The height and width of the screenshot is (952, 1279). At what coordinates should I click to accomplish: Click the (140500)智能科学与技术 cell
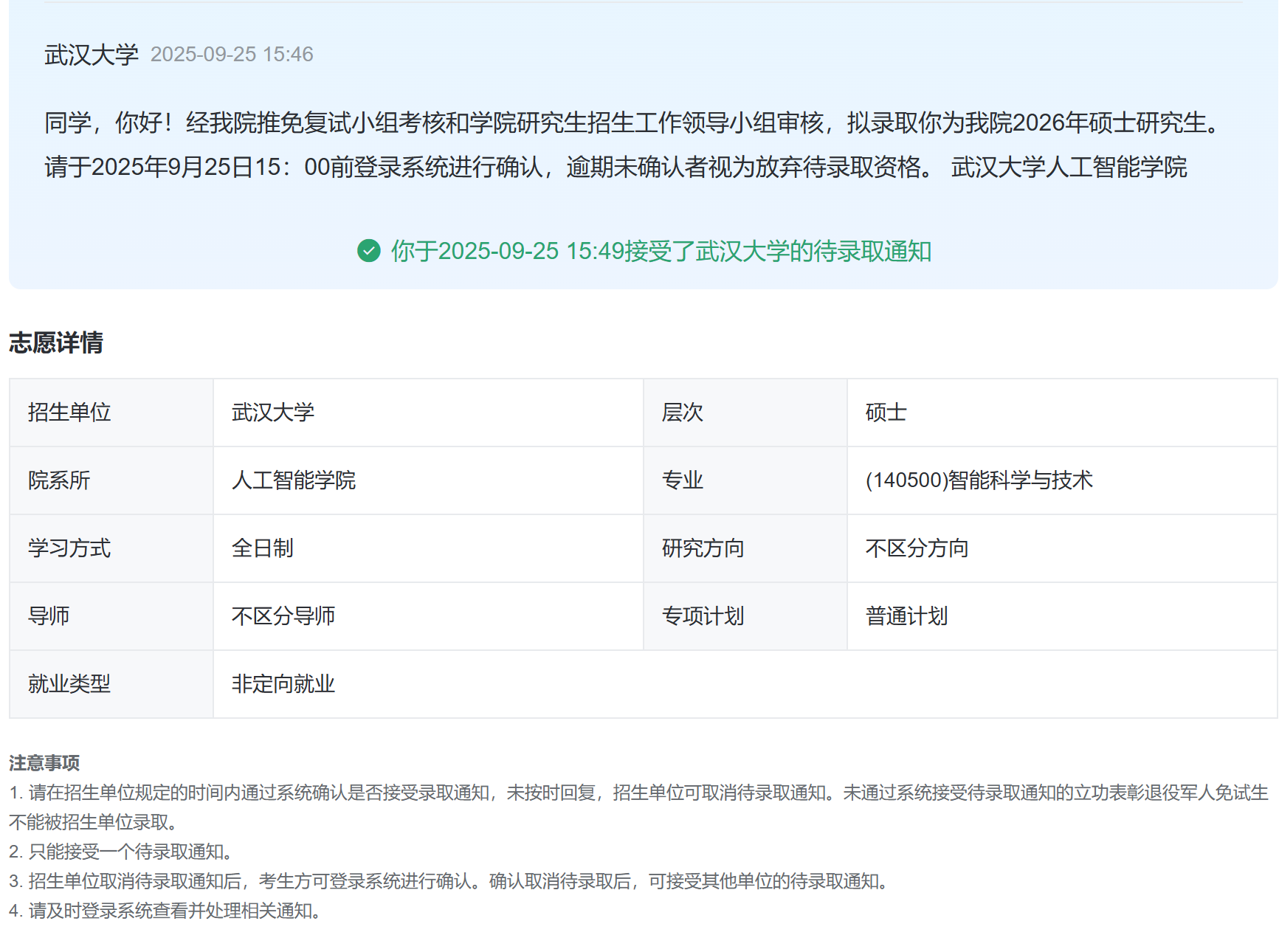[x=1062, y=480]
